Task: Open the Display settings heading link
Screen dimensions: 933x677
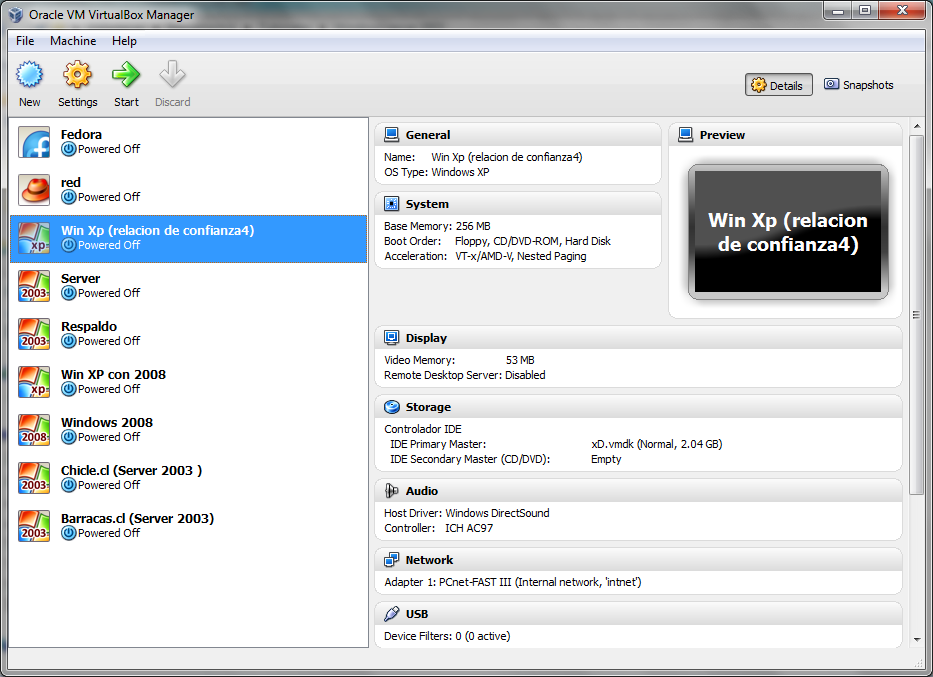Action: click(x=426, y=338)
